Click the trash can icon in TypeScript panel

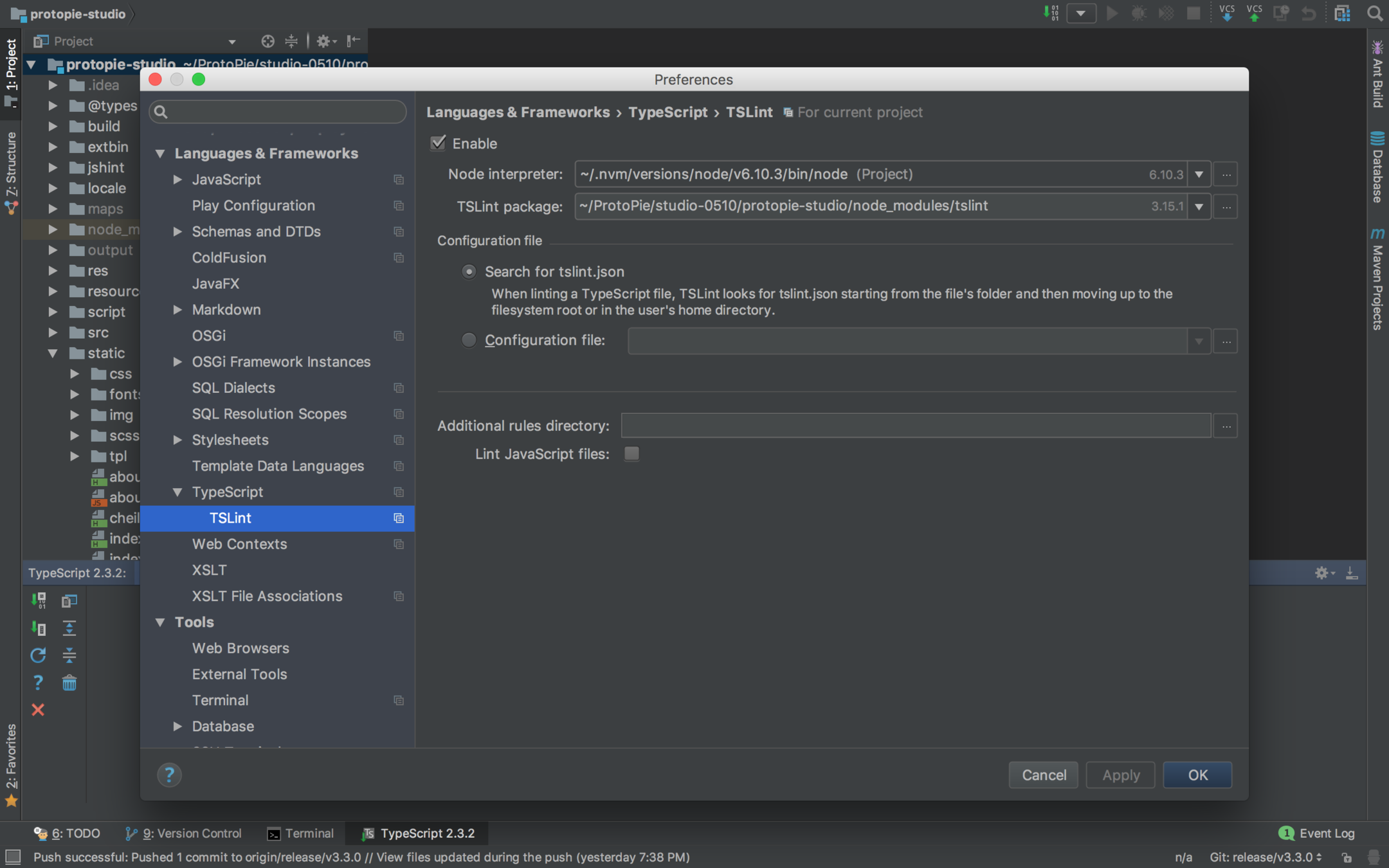[69, 683]
